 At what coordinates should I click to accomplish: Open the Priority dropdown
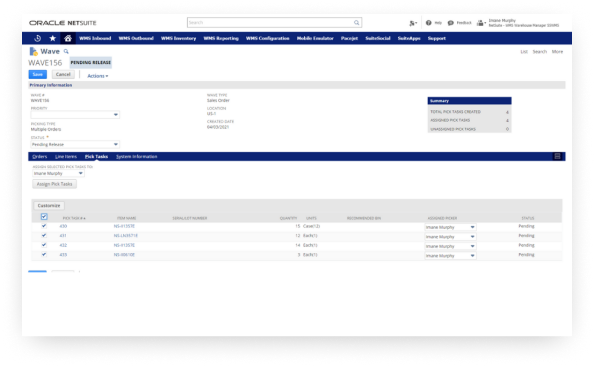(75, 114)
